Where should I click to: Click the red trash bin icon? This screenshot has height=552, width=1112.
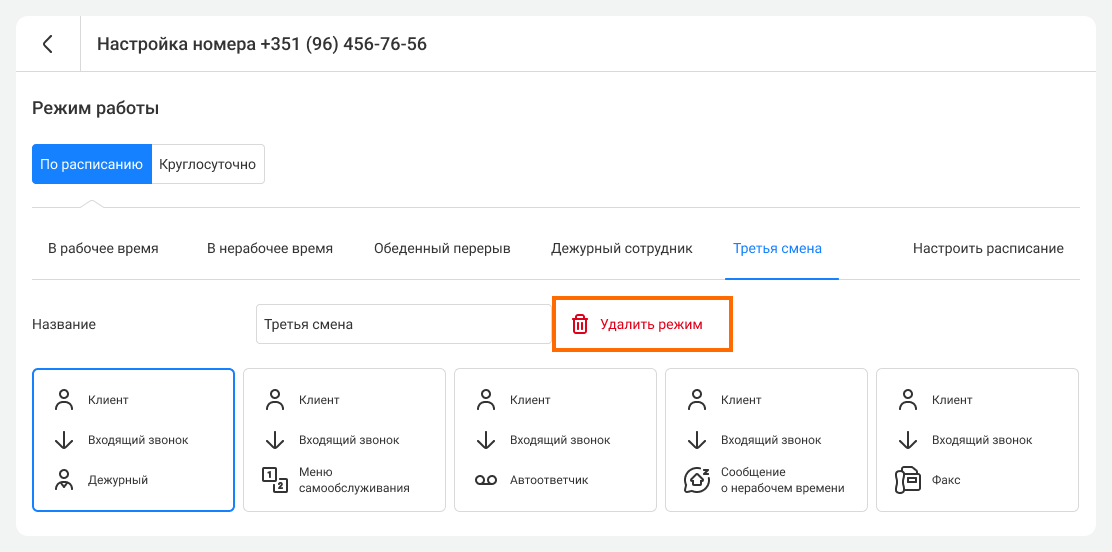580,325
